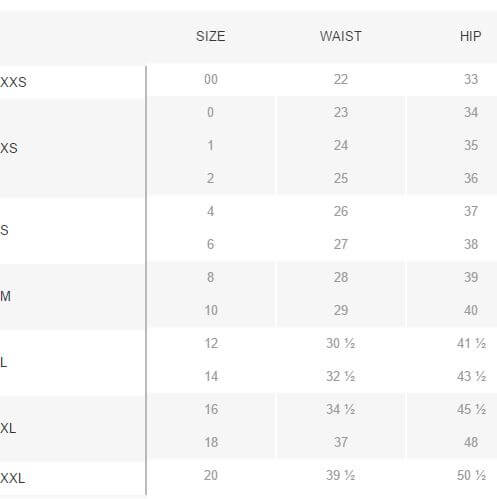Screen dimensions: 497x499
Task: Click hip value 43 ½
Action: [x=471, y=376]
